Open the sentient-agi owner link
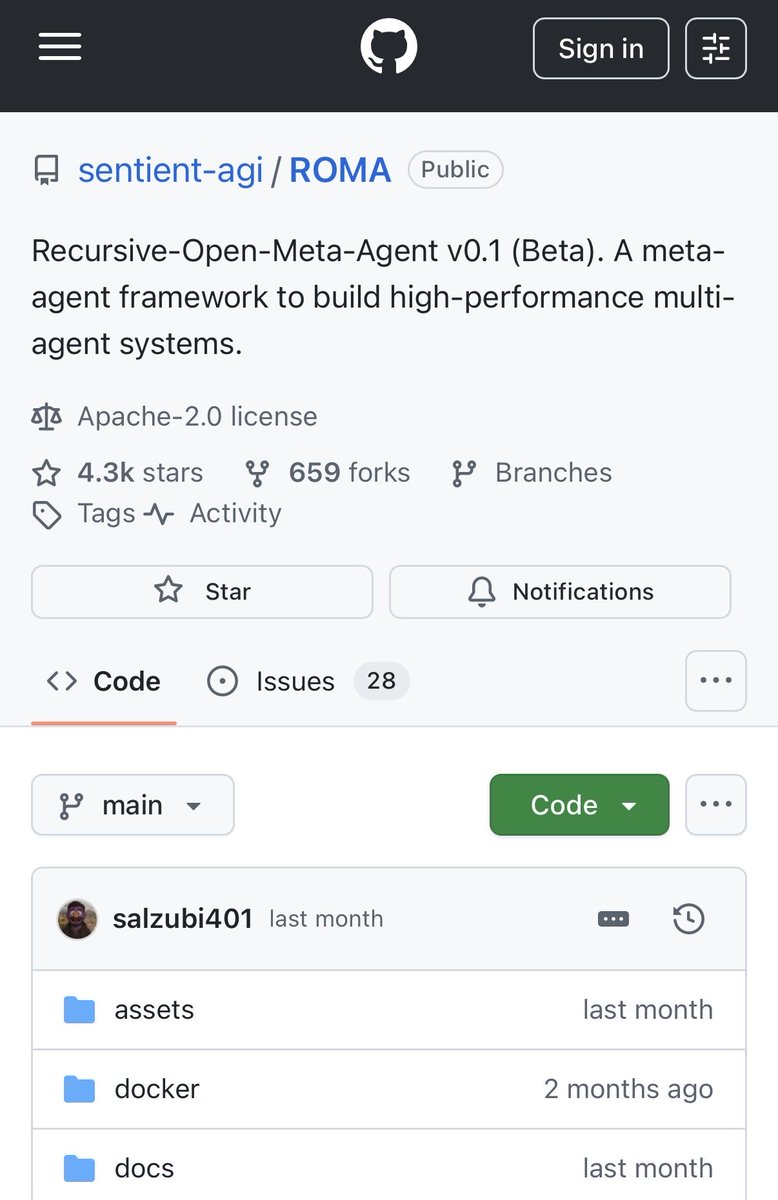This screenshot has height=1200, width=778. click(170, 170)
